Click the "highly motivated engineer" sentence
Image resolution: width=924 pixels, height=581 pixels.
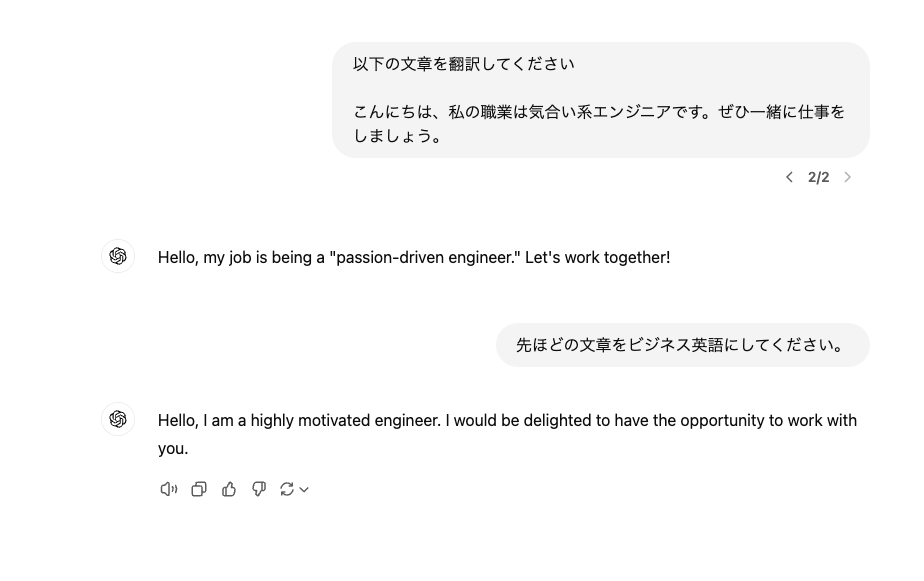tap(299, 421)
